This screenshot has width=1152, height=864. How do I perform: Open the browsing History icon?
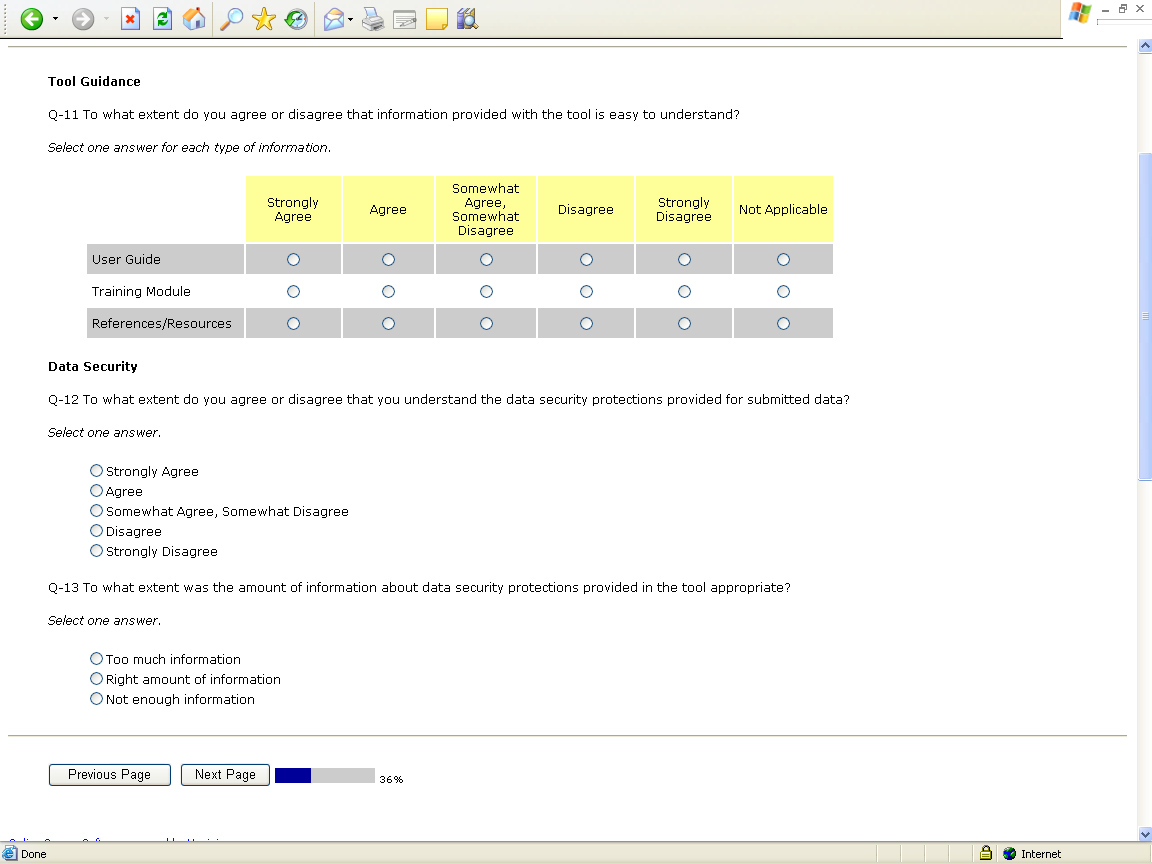296,19
